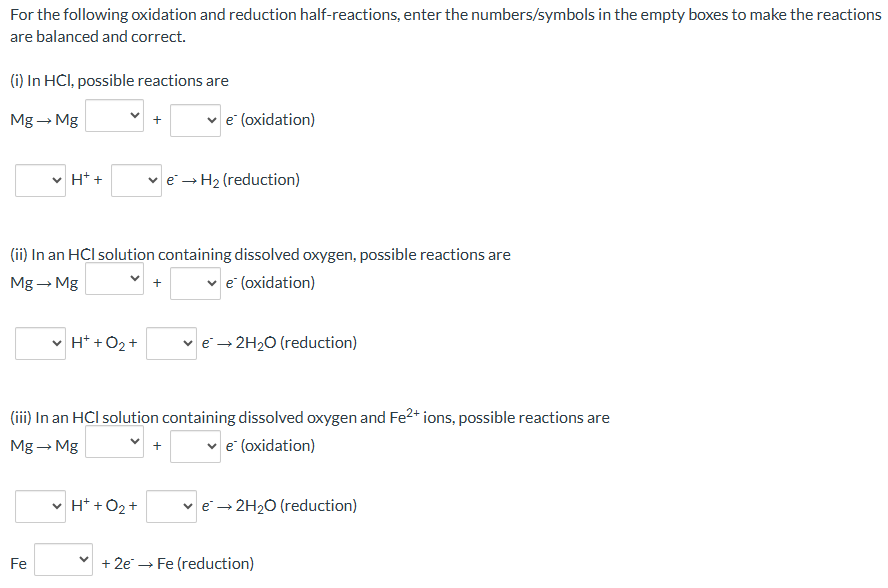
Task: Open the H+ coefficient dropdown in part (ii) reduction
Action: (40, 342)
